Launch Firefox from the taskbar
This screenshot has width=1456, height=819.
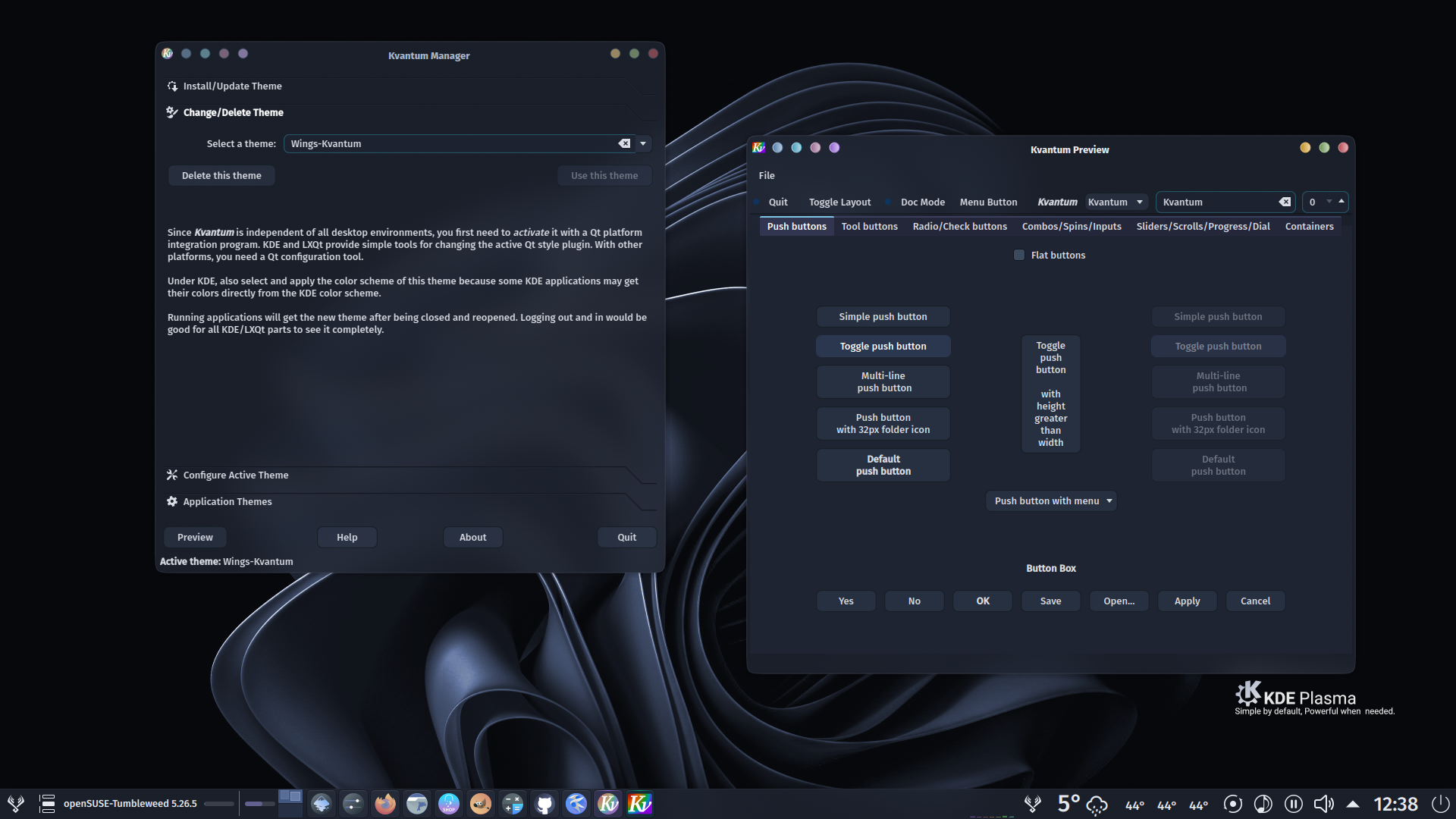coord(385,803)
